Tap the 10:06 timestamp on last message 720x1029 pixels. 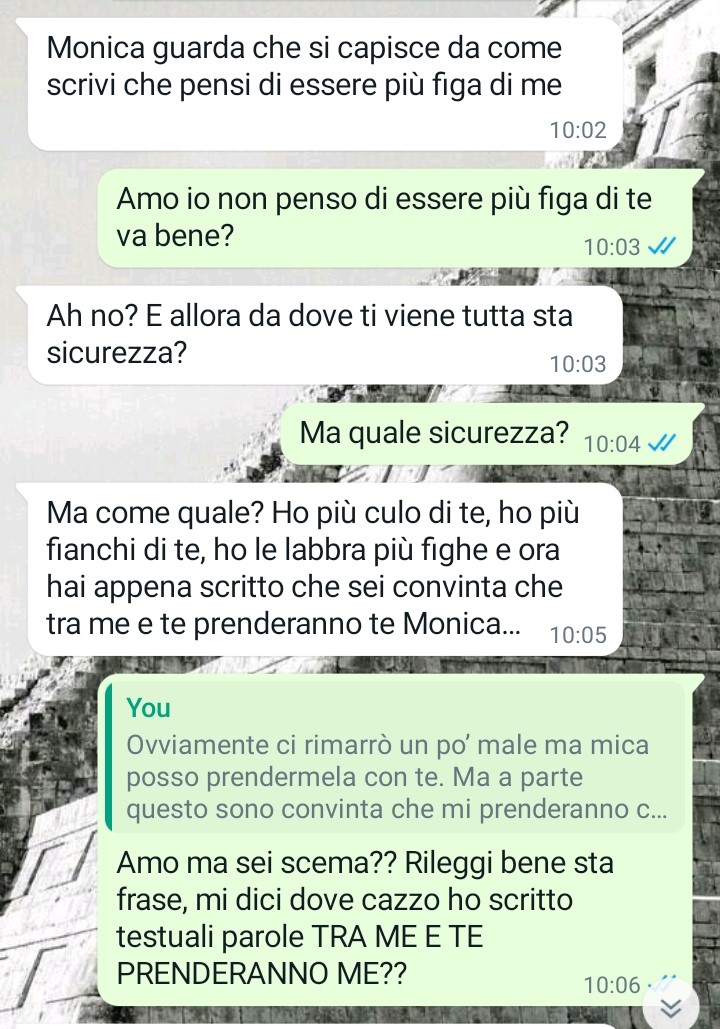coord(612,985)
